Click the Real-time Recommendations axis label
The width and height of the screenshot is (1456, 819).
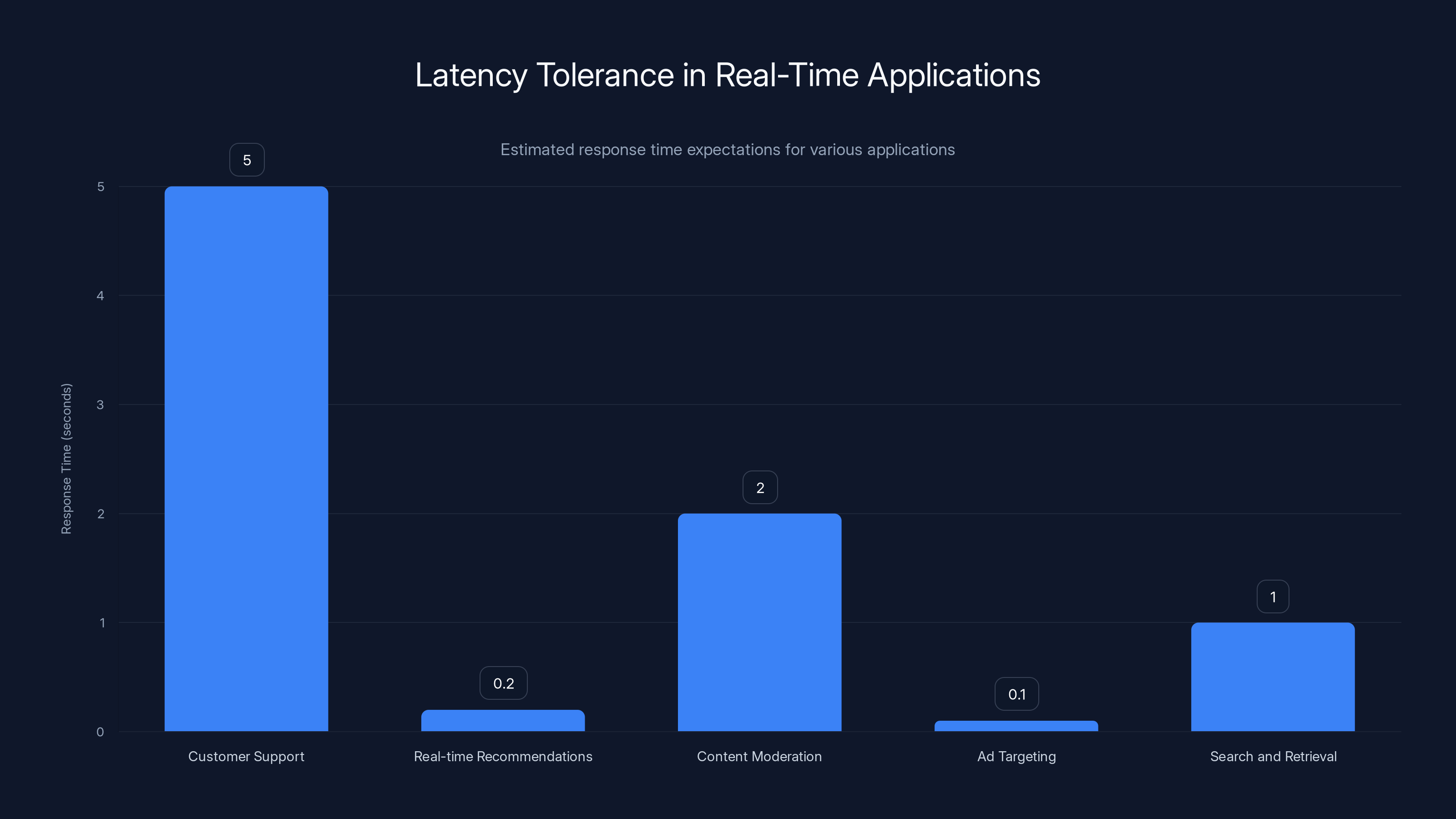click(x=502, y=756)
